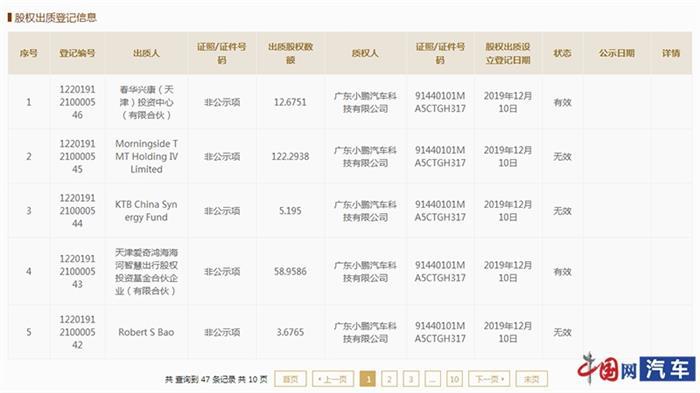Click the 出质人 column header
Image resolution: width=700 pixels, height=393 pixels.
point(146,53)
